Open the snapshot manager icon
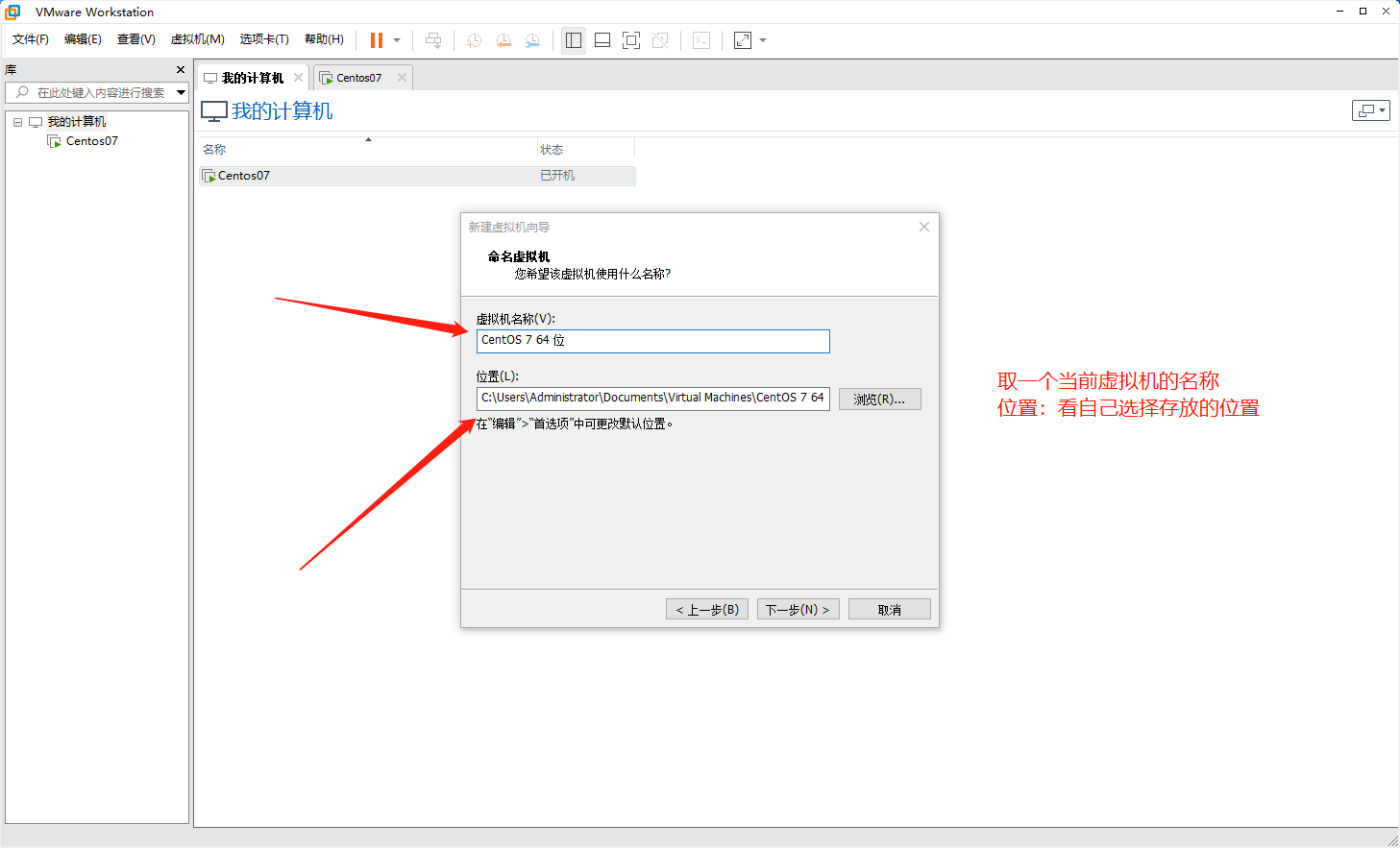Screen dimensions: 1400x848 tap(532, 40)
